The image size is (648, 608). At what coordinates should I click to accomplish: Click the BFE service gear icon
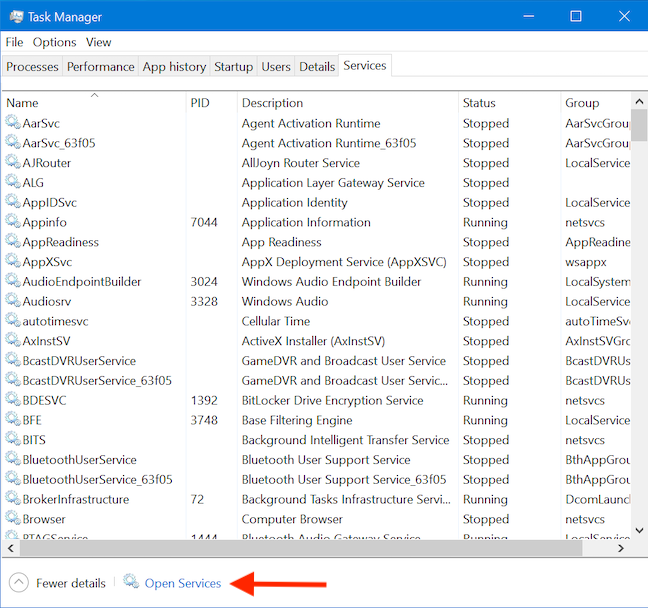tap(13, 420)
